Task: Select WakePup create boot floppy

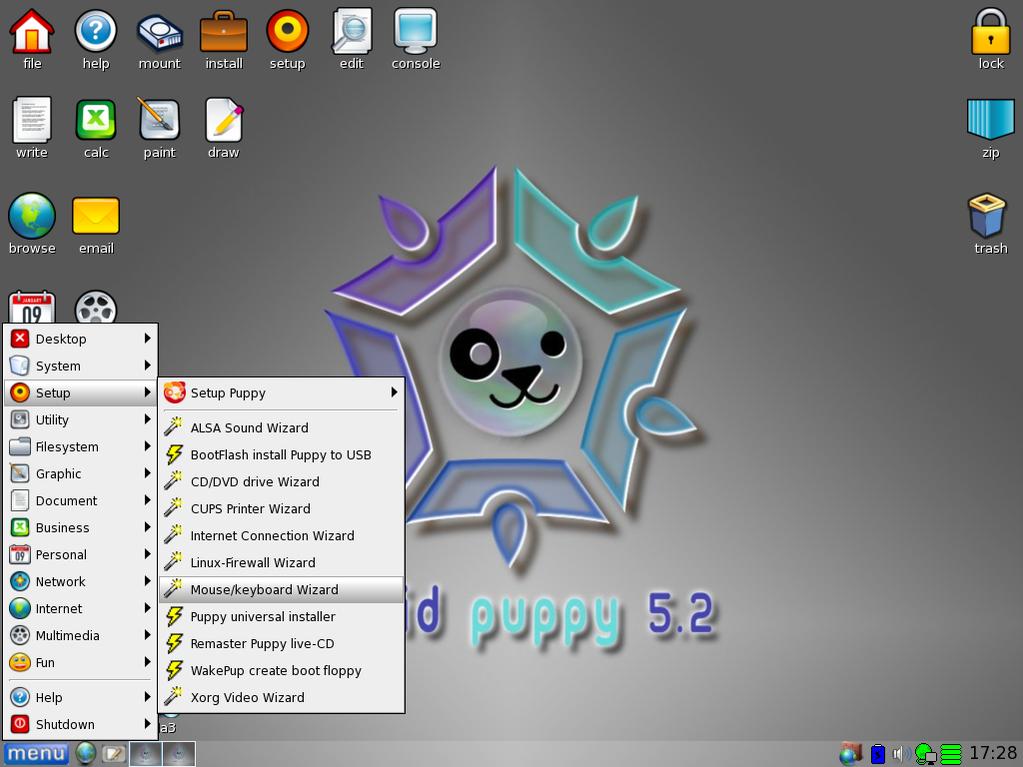Action: (281, 670)
